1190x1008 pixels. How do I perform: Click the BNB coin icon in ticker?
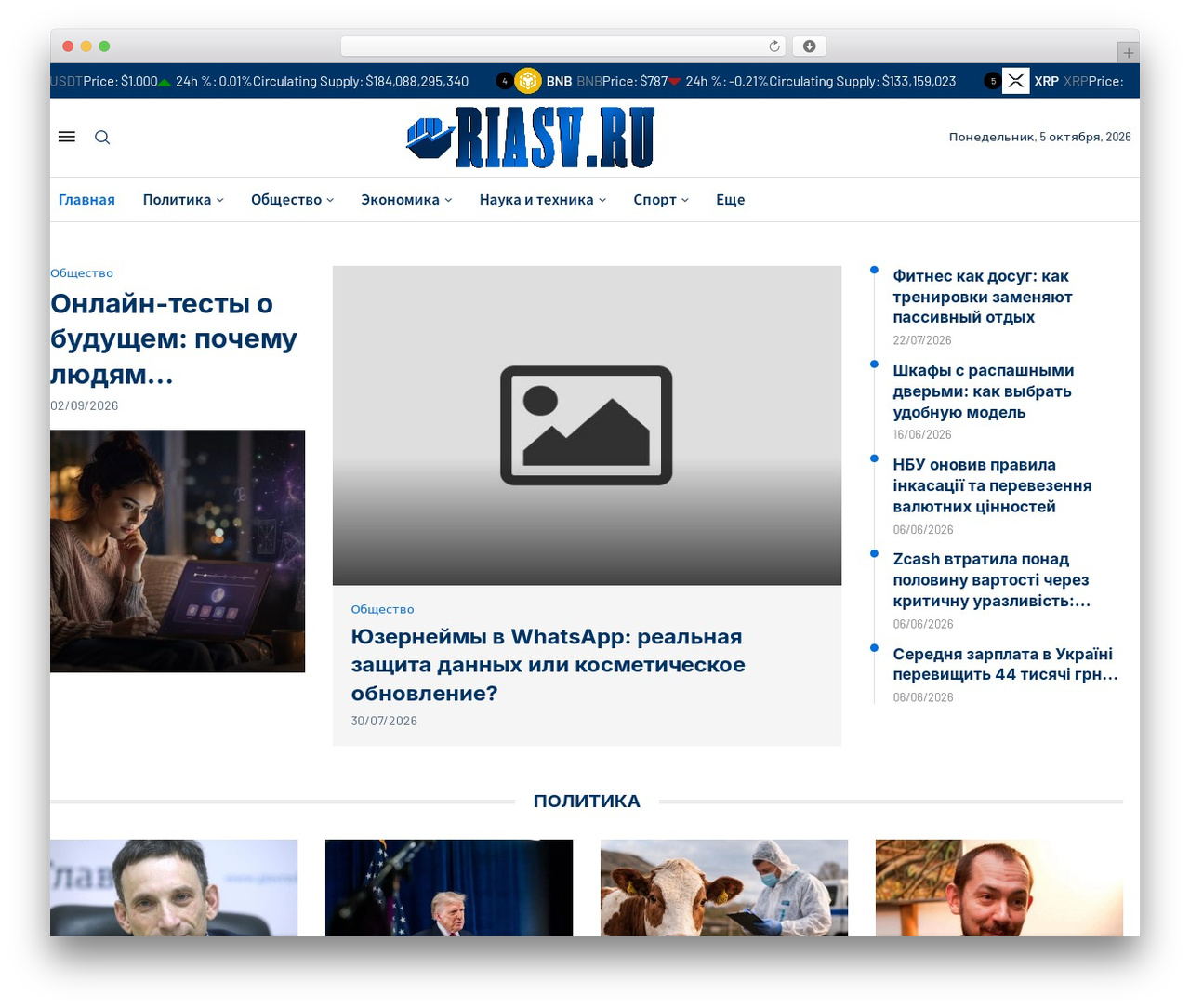528,81
